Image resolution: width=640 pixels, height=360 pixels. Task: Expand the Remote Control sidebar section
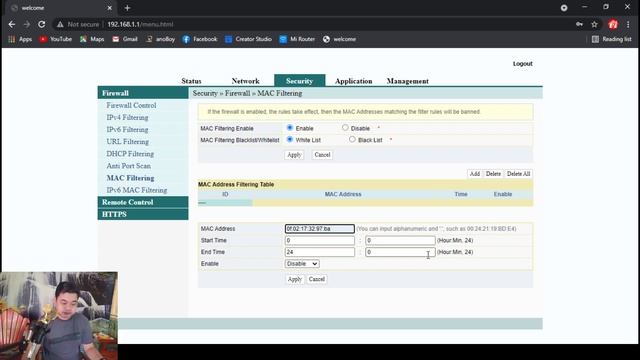(143, 202)
